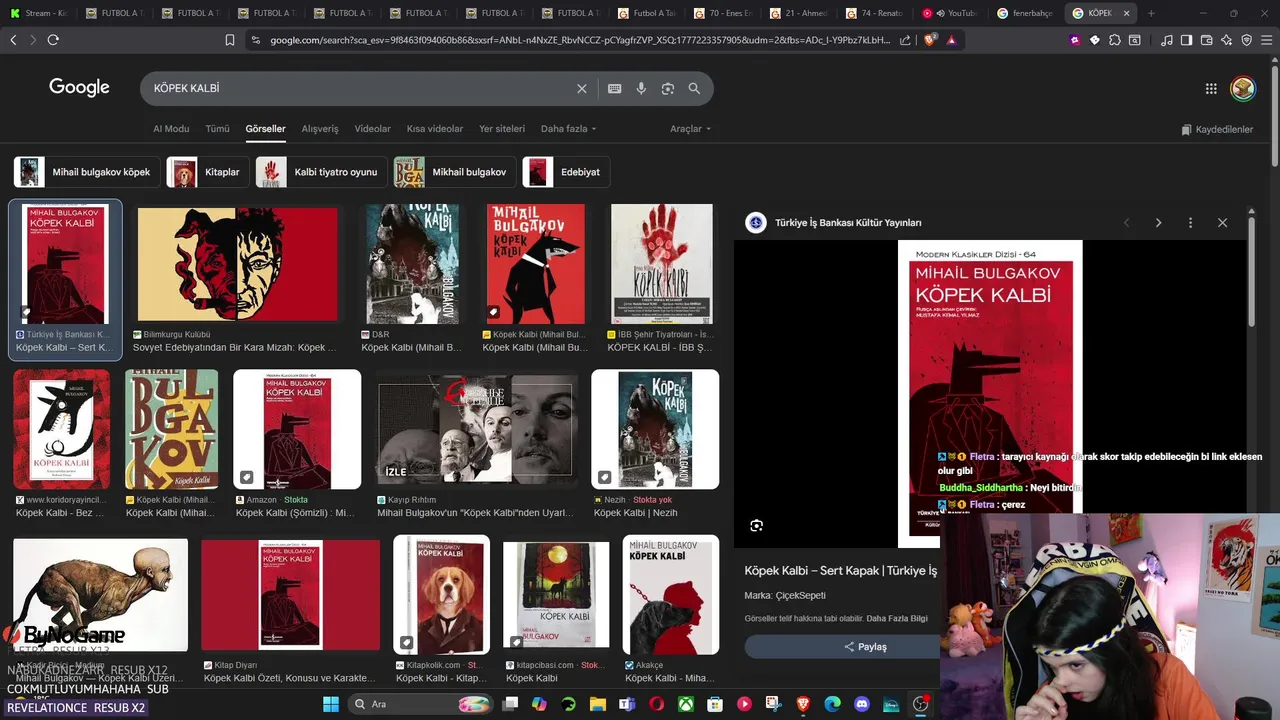Viewport: 1280px width, 720px height.
Task: Open the Bilimkurgu Kulübü half-face thumbnail
Action: coord(237,264)
